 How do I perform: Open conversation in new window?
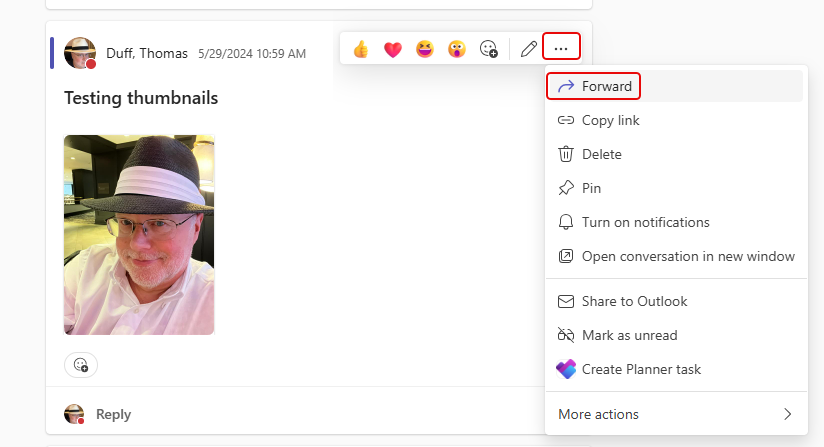(x=688, y=256)
